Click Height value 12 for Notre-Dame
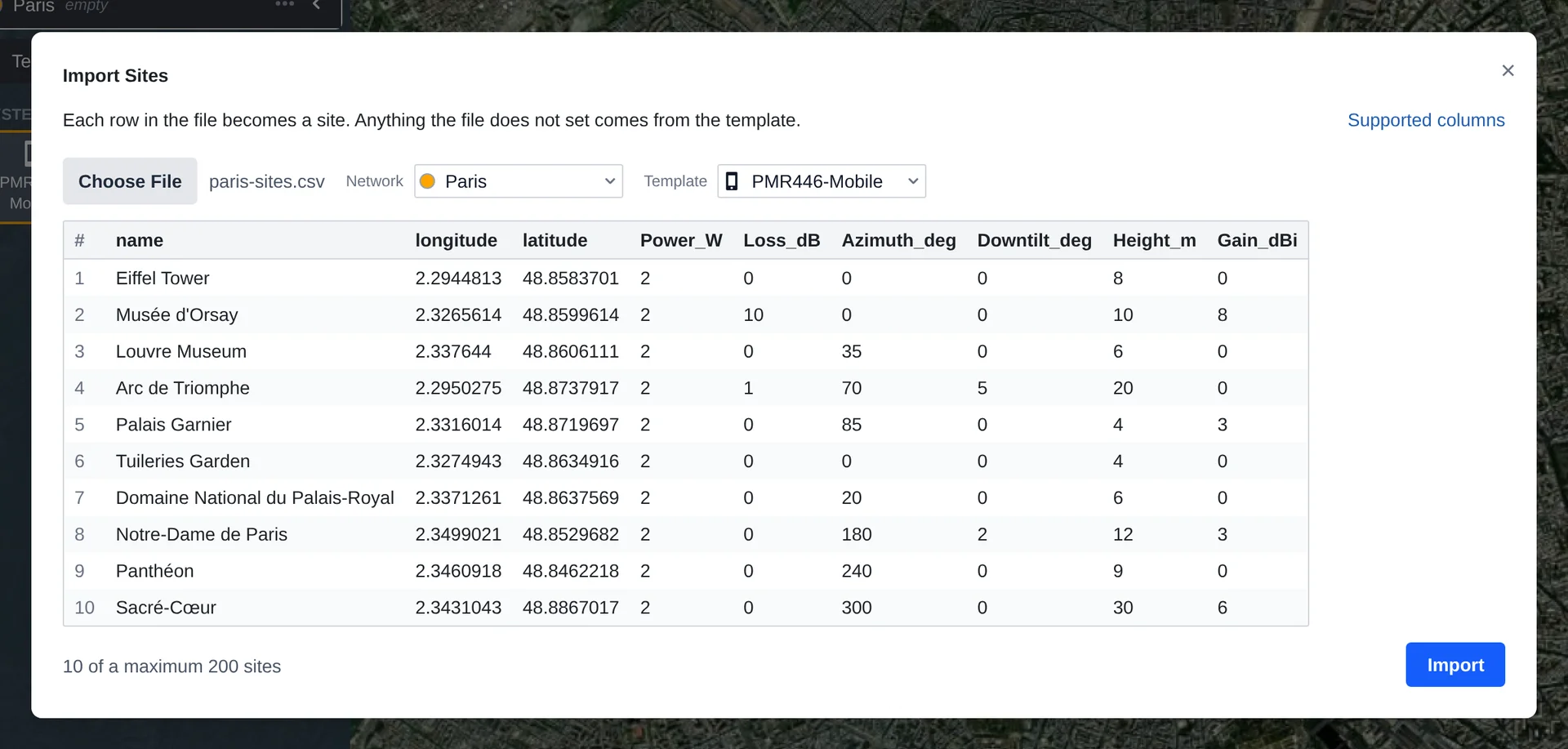The height and width of the screenshot is (749, 1568). [x=1123, y=534]
